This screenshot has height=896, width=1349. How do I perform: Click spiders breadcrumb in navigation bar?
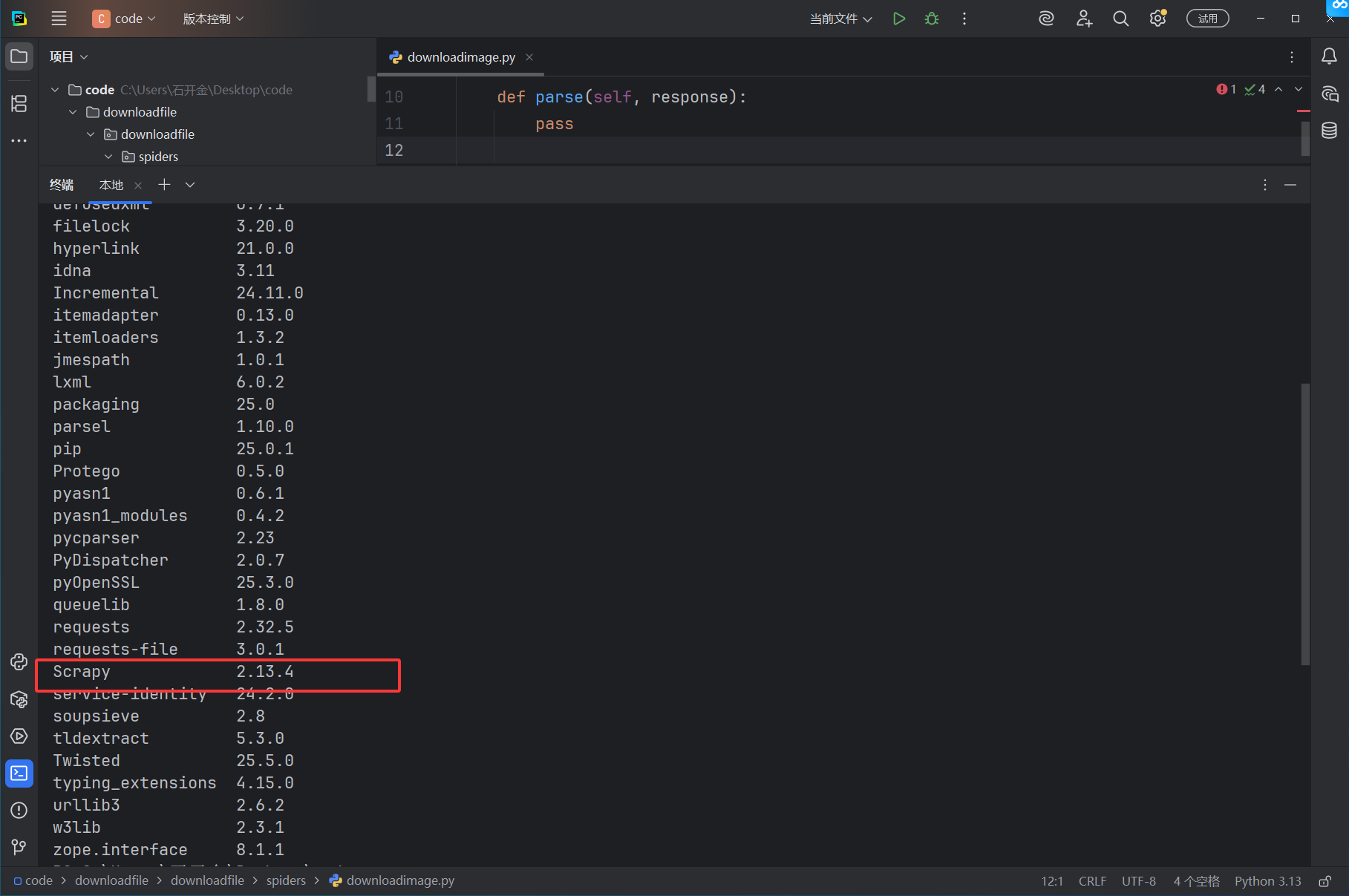point(286,880)
